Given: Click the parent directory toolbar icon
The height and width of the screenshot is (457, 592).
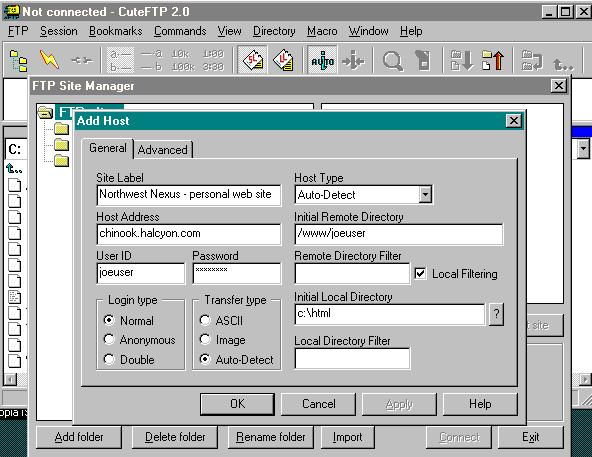Looking at the screenshot, I should coord(563,64).
